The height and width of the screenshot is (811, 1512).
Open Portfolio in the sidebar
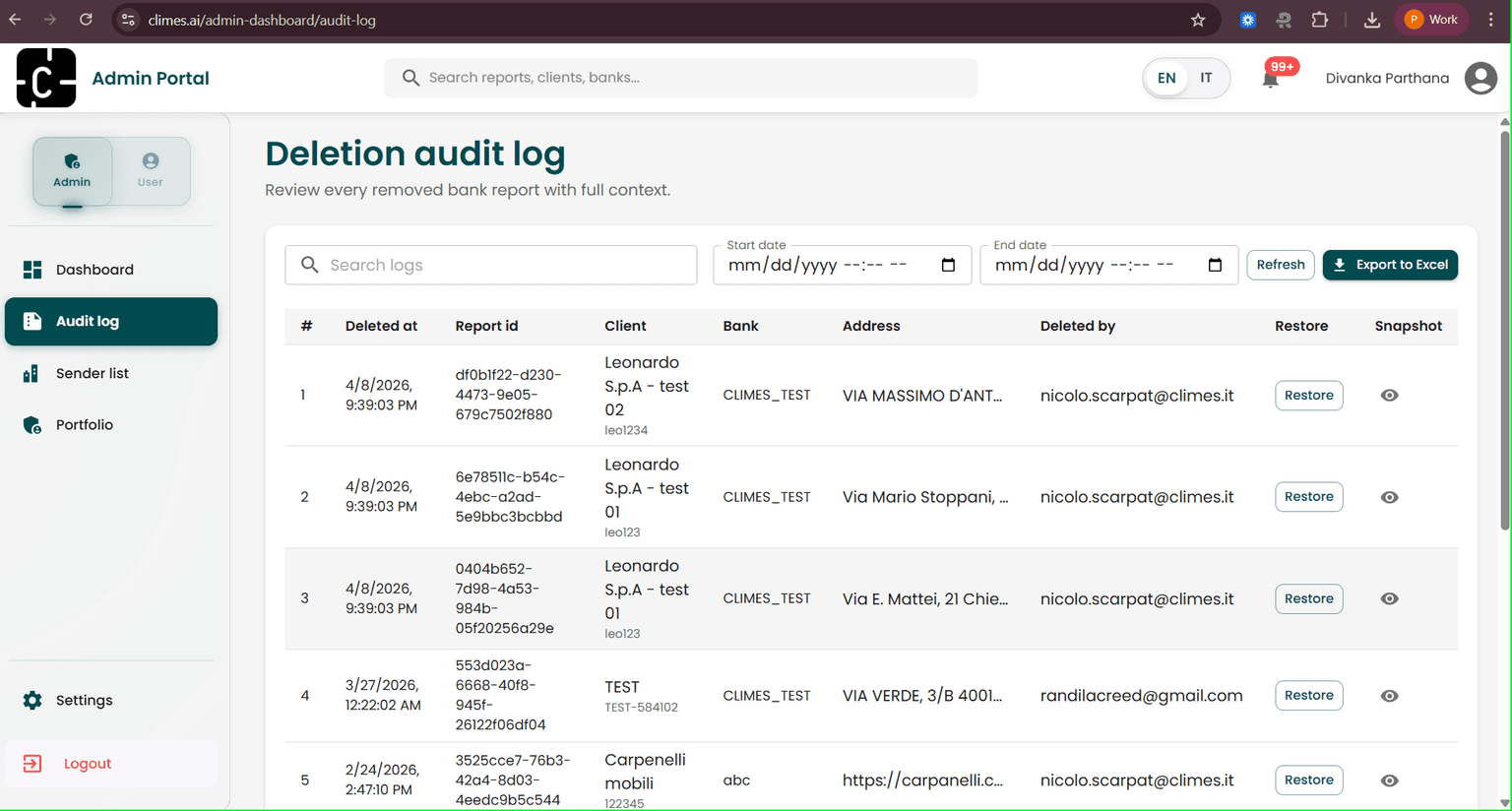(x=111, y=425)
